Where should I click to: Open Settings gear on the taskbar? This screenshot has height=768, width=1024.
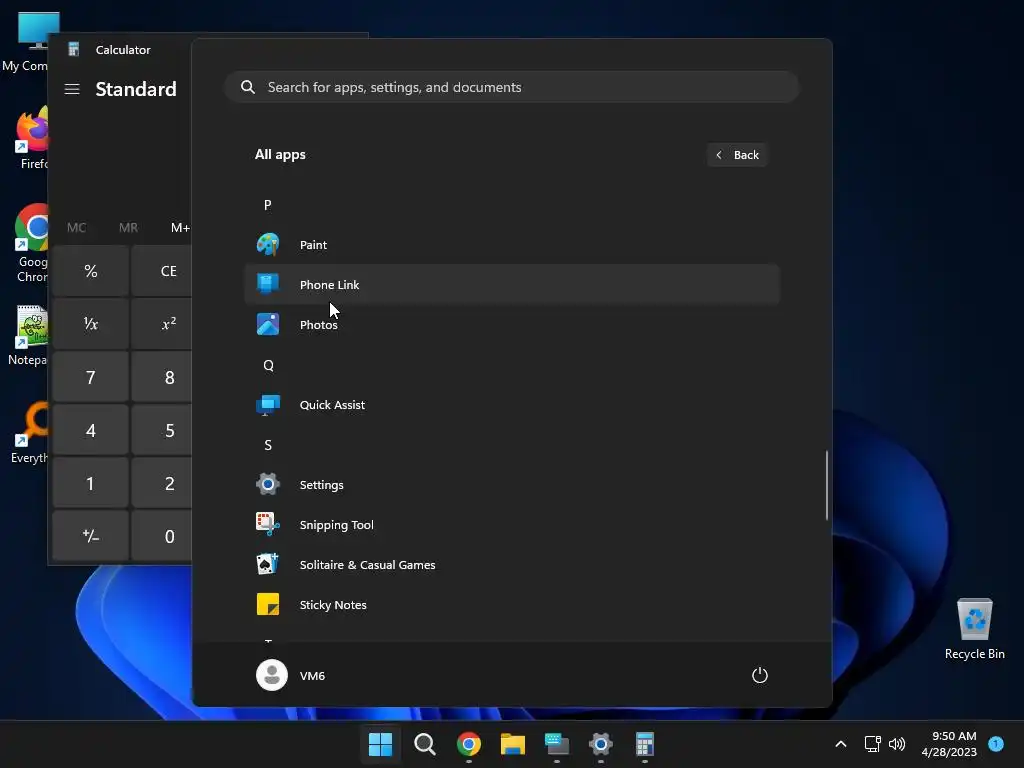coord(600,744)
